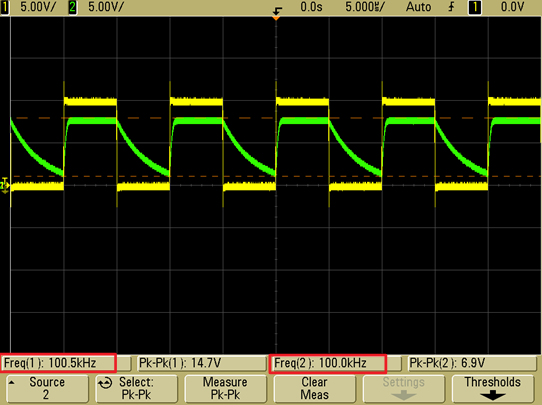Click the 5.000 time-per-division readout
Image resolution: width=542 pixels, height=405 pixels.
pyautogui.click(x=364, y=7)
